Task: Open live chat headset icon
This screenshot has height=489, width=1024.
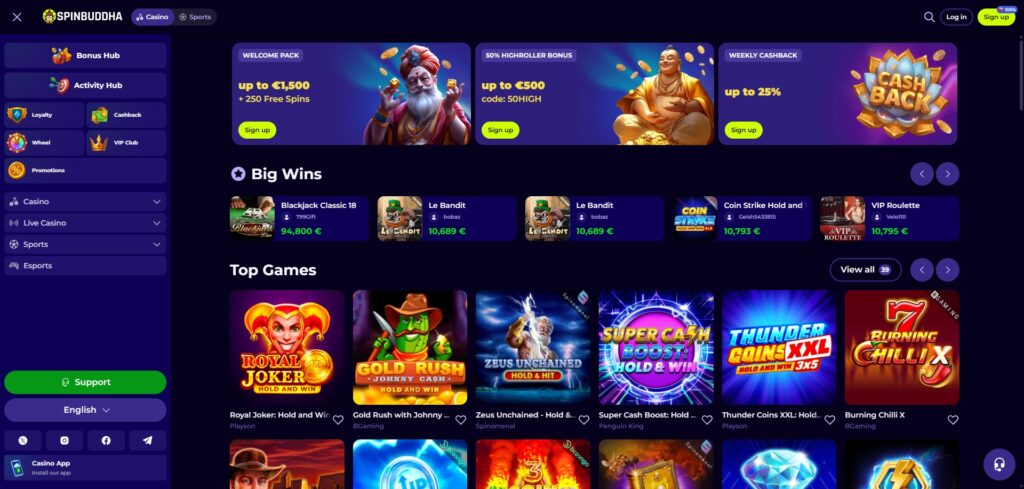Action: pos(999,464)
